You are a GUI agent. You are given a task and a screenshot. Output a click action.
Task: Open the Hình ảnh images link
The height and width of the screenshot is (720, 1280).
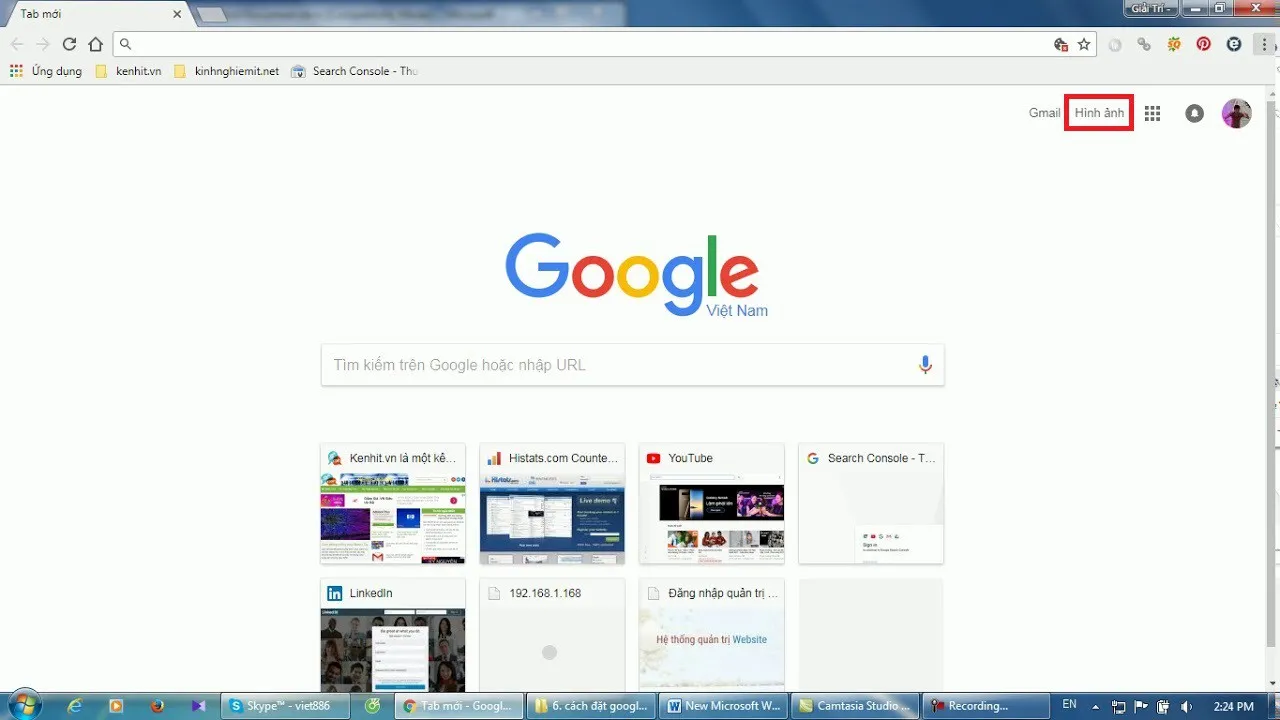[1099, 113]
